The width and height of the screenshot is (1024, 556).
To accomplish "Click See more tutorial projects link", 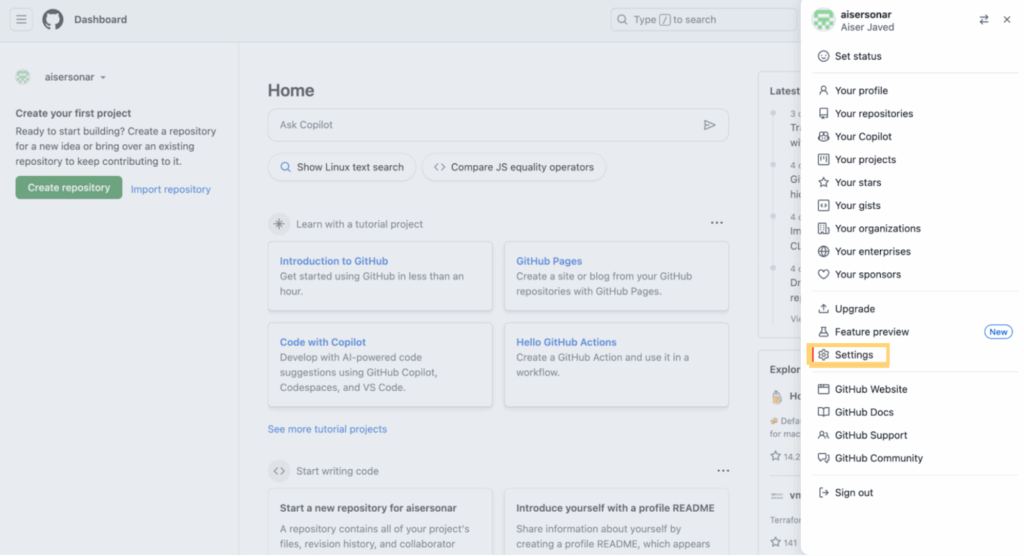I will [327, 429].
